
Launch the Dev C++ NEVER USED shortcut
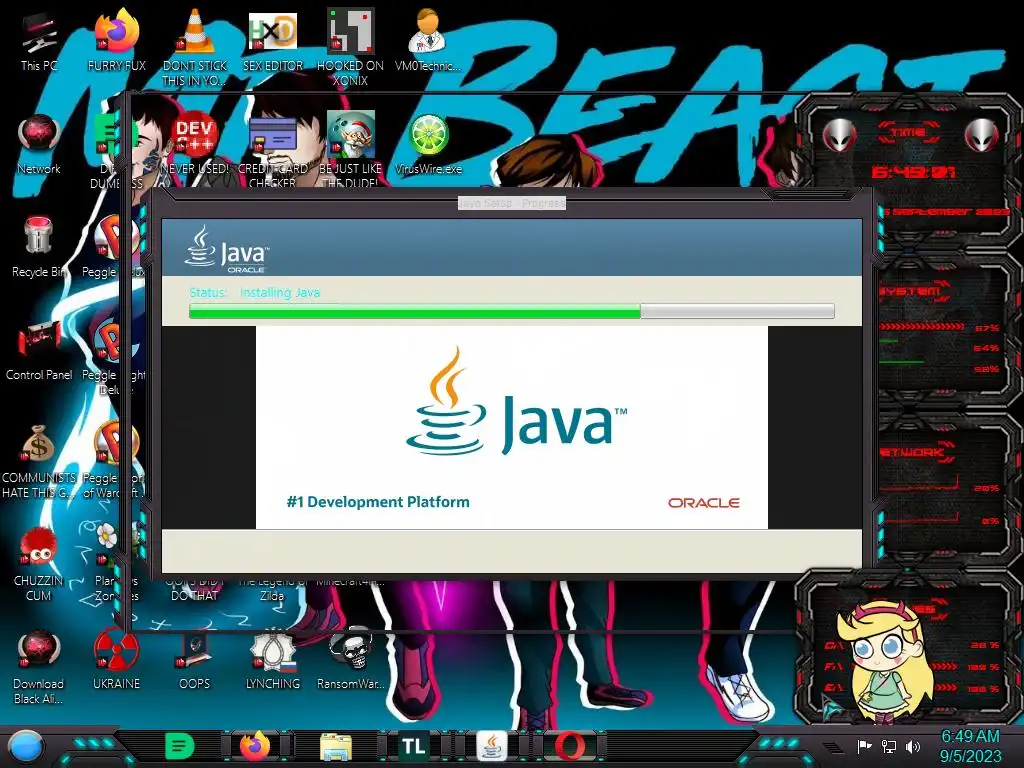tap(195, 144)
